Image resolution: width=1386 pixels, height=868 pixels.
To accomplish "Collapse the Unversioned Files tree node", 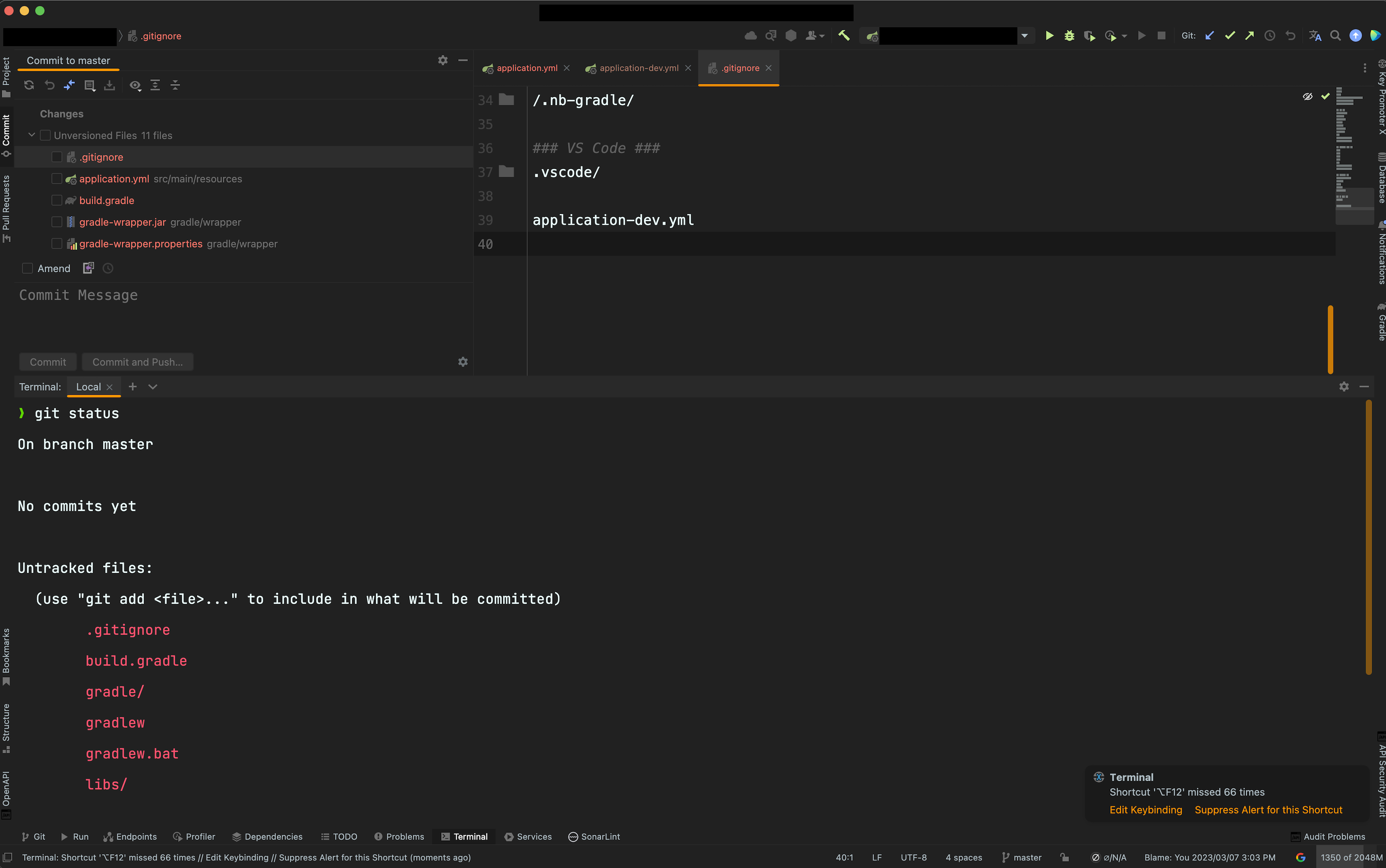I will (31, 135).
